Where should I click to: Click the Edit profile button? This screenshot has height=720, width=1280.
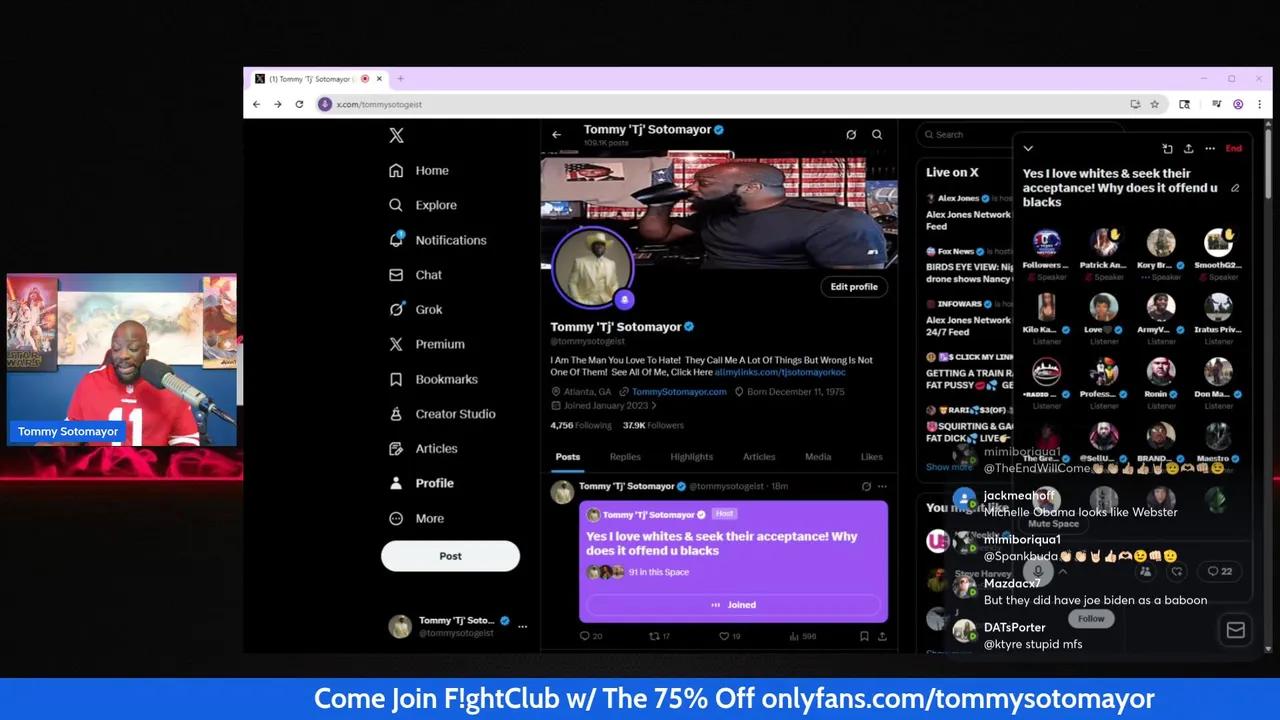(854, 287)
